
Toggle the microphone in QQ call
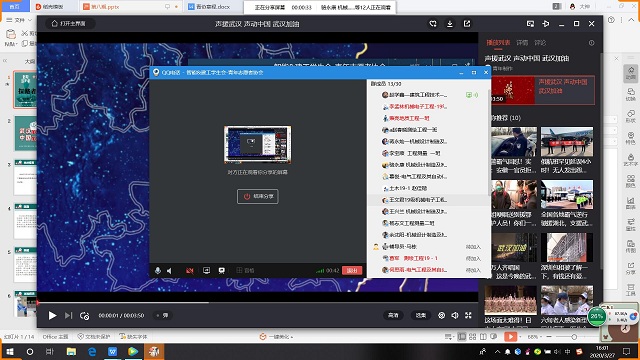158,271
